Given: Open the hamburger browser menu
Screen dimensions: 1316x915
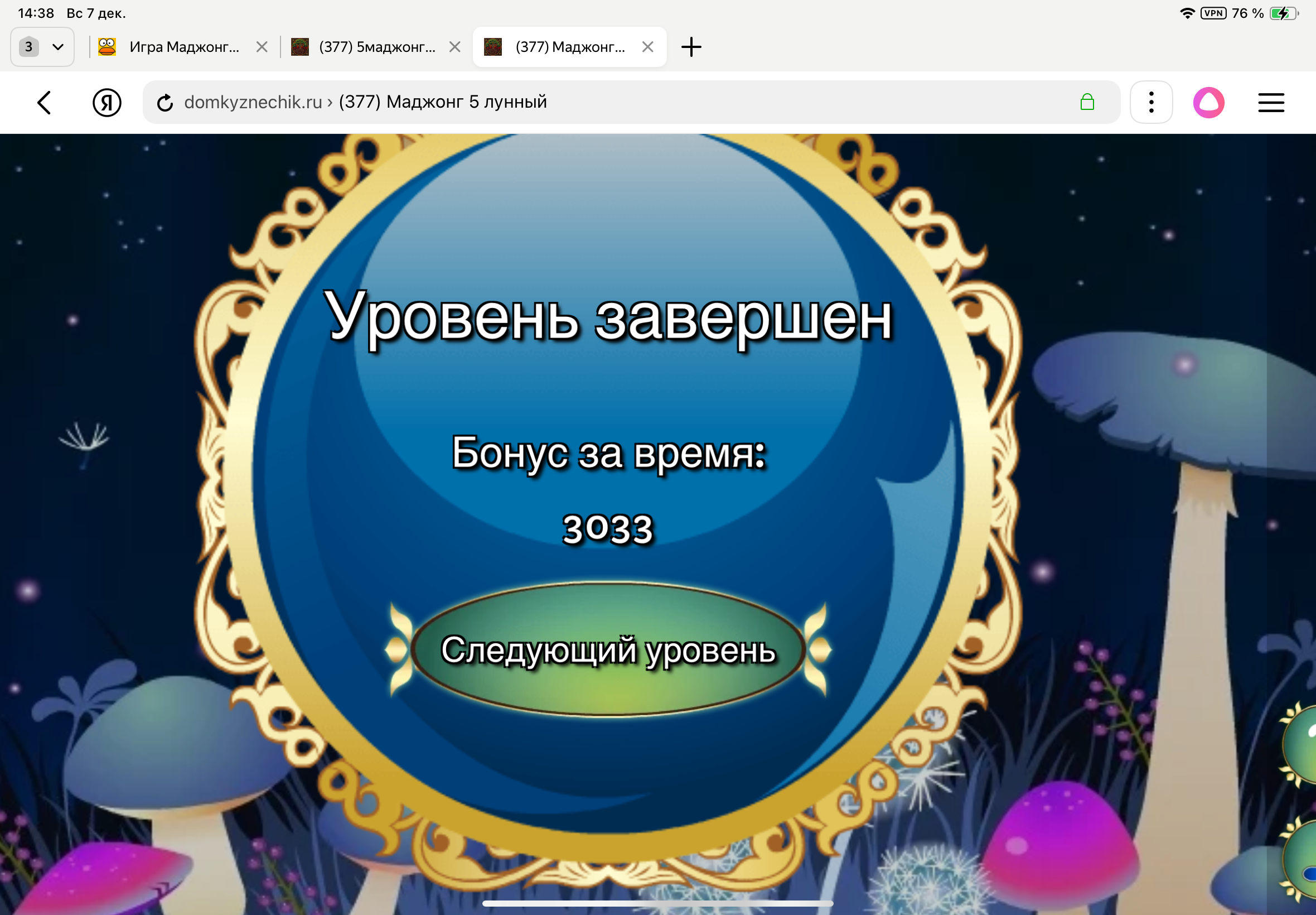Looking at the screenshot, I should pos(1271,103).
